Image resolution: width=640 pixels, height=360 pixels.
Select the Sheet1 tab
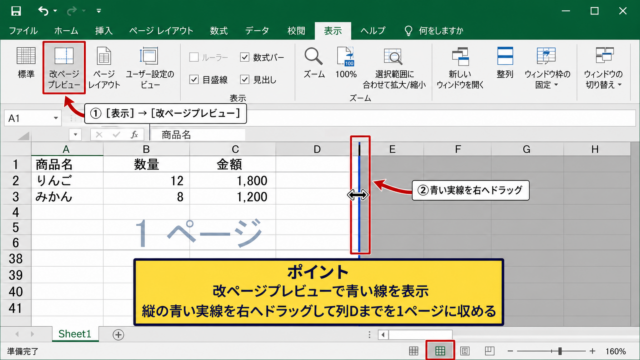point(75,334)
